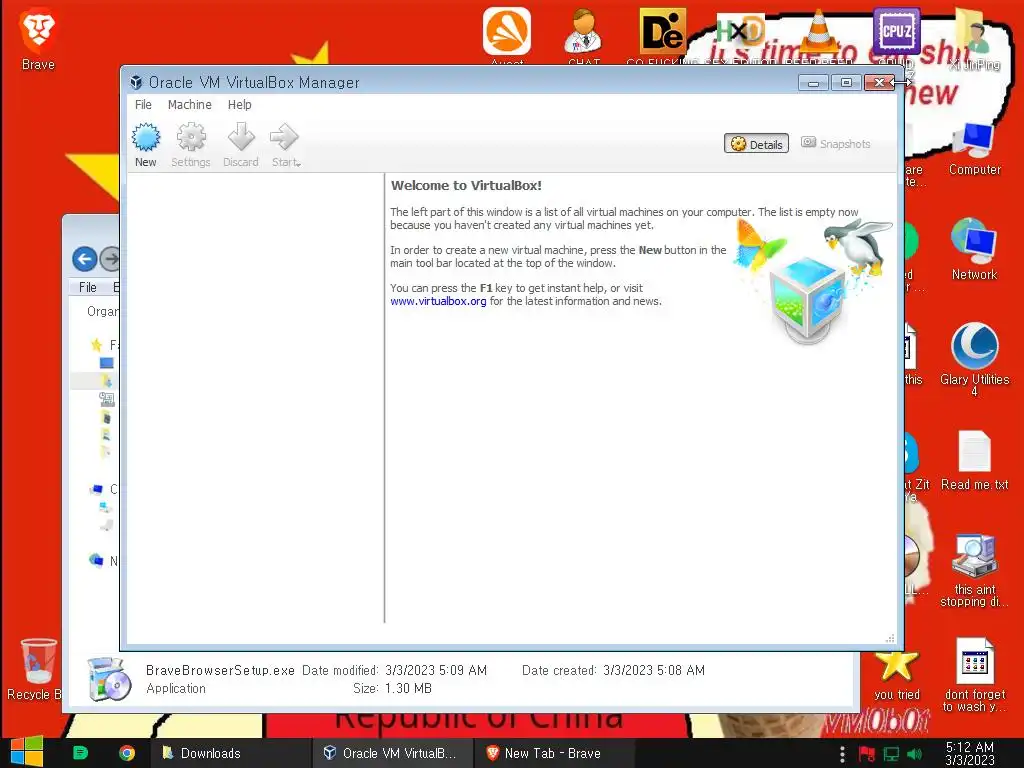Open the Windows Start button
The height and width of the screenshot is (768, 1024).
coord(27,752)
